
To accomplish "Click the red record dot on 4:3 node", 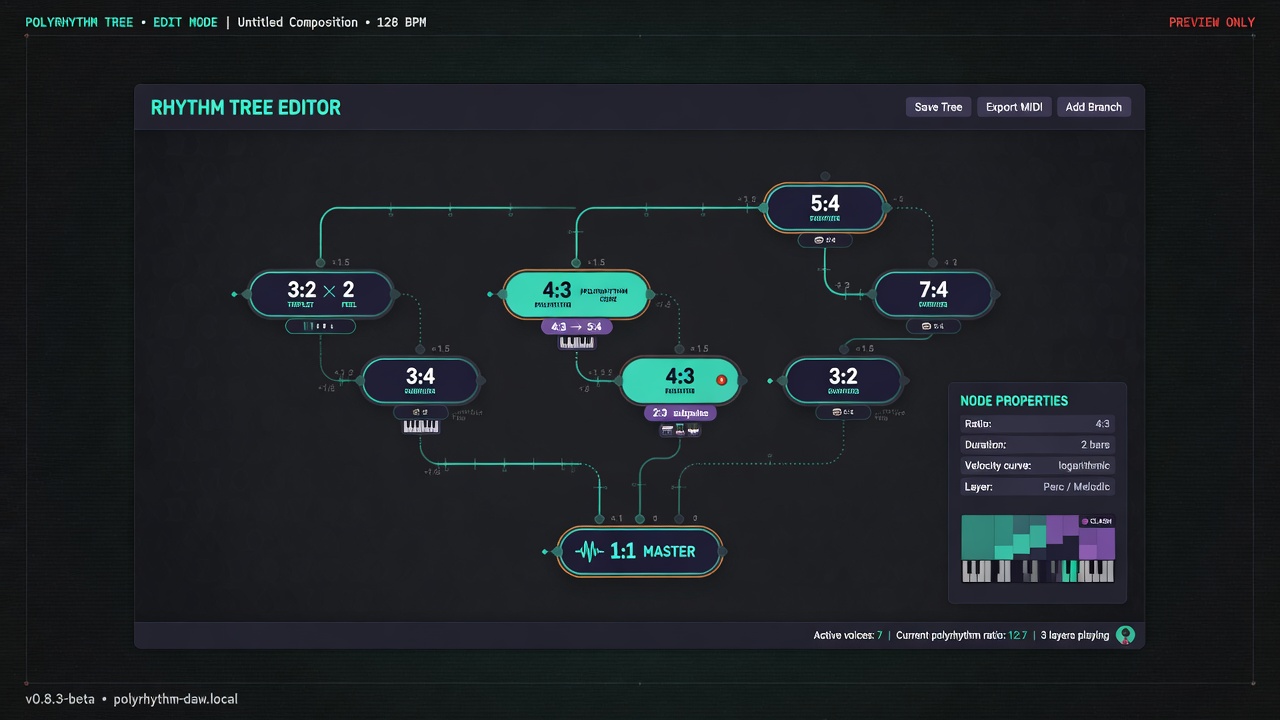I will pyautogui.click(x=721, y=380).
